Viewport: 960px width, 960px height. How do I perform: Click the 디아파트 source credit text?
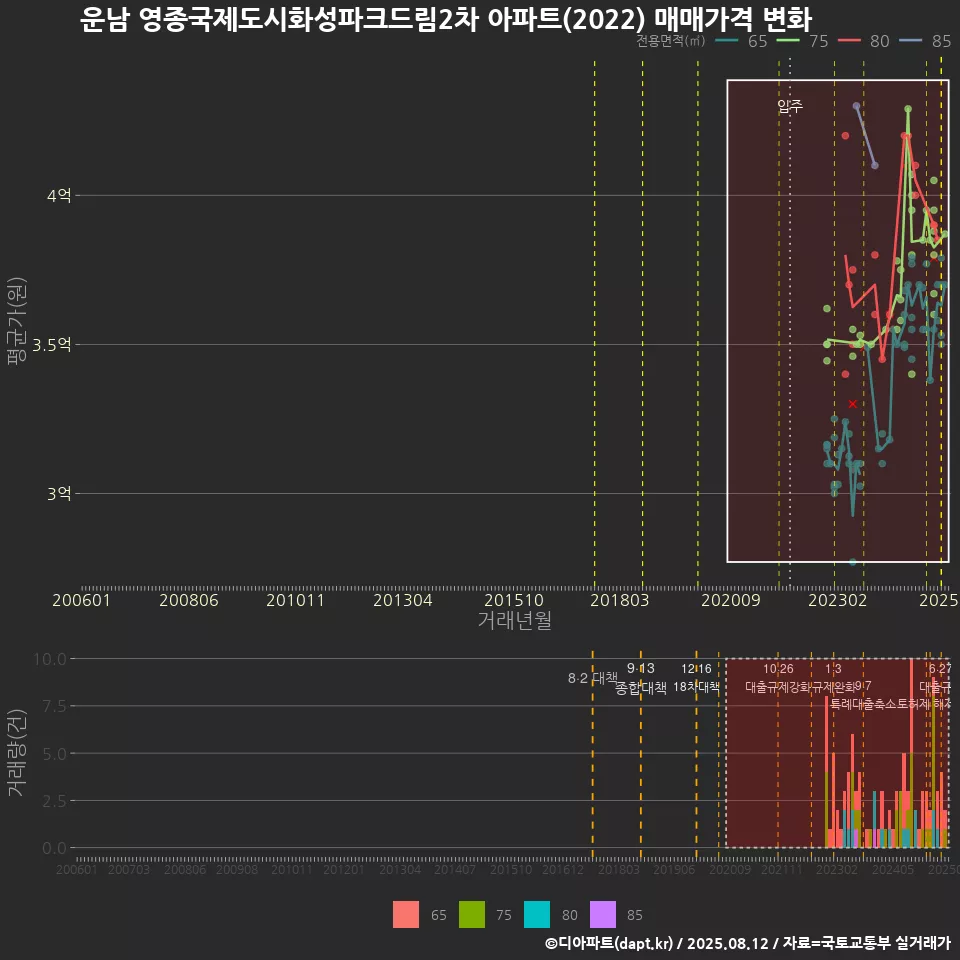(748, 943)
